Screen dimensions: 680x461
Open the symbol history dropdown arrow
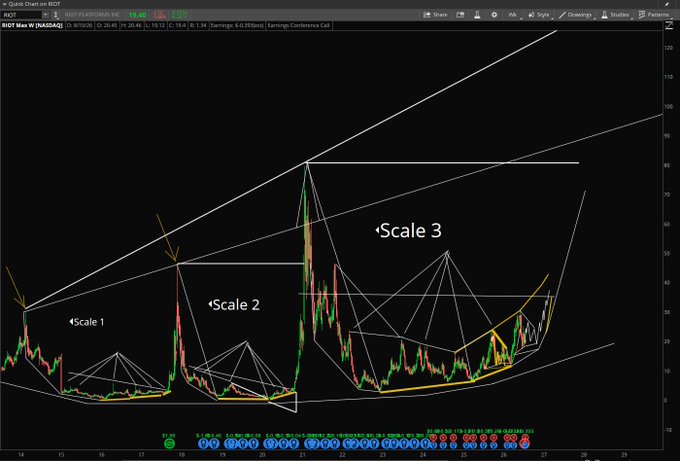(46, 15)
